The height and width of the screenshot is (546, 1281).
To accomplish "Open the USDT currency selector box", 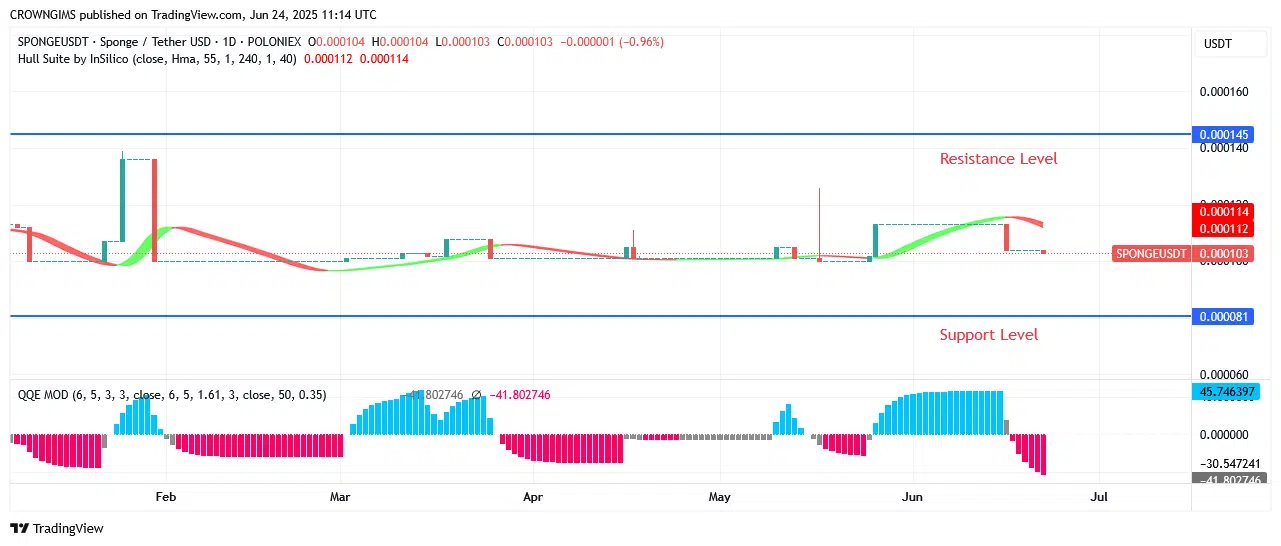I will 1217,44.
